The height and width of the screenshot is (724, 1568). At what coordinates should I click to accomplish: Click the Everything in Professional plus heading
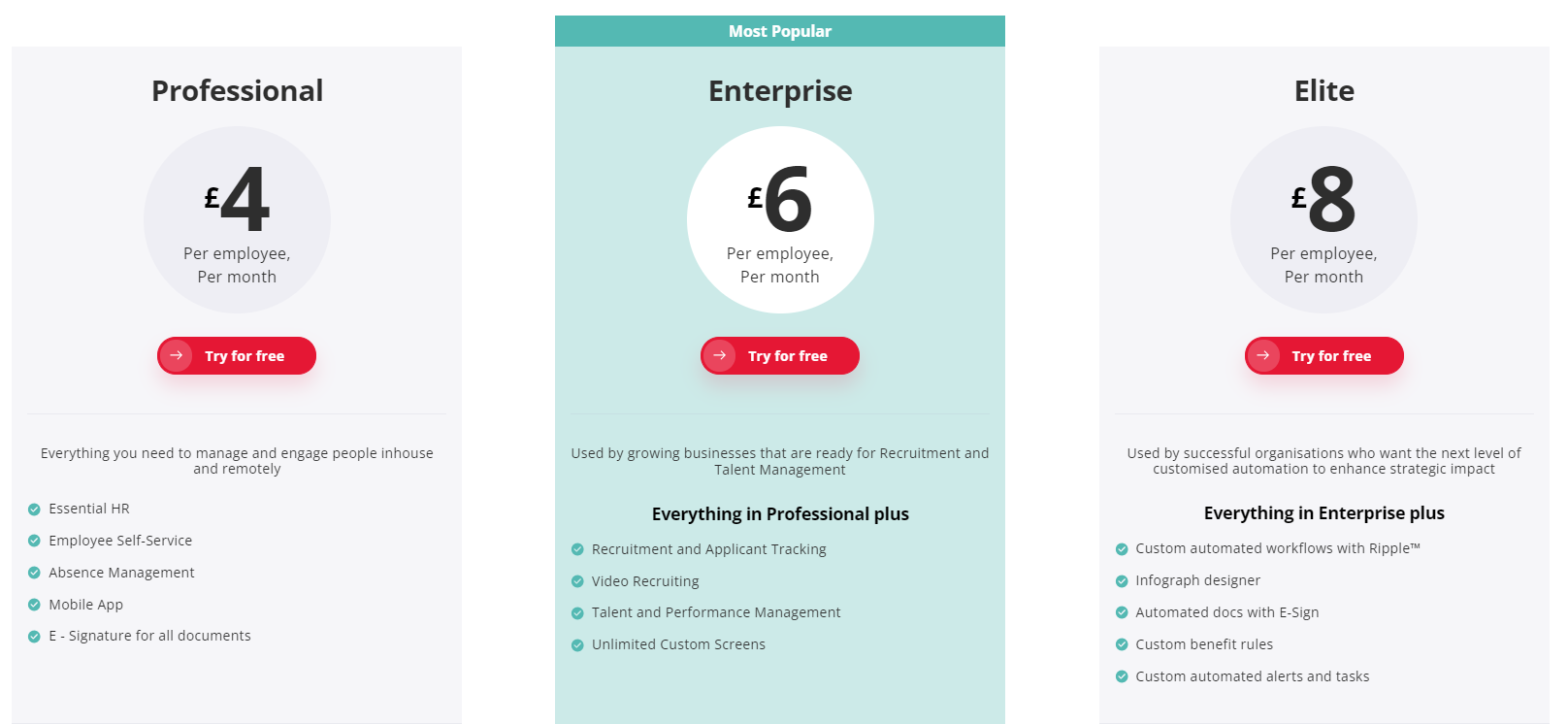(780, 514)
